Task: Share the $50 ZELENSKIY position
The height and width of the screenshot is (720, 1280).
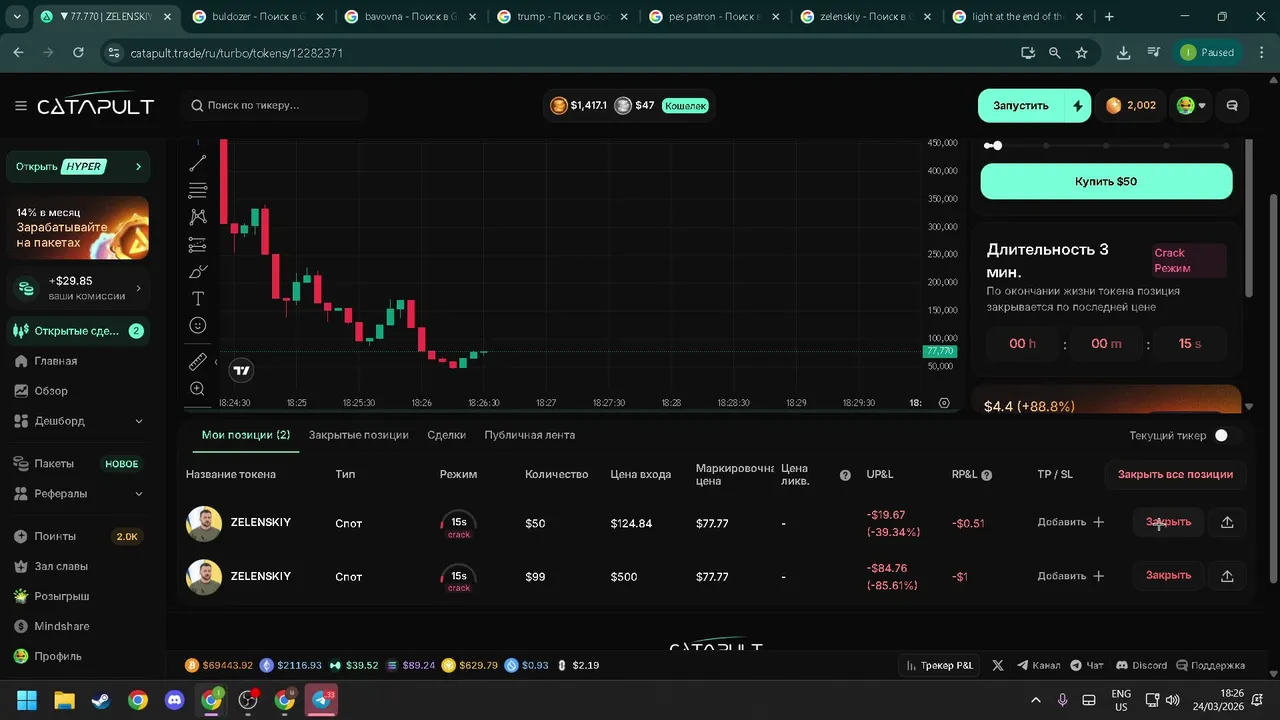Action: click(x=1227, y=522)
